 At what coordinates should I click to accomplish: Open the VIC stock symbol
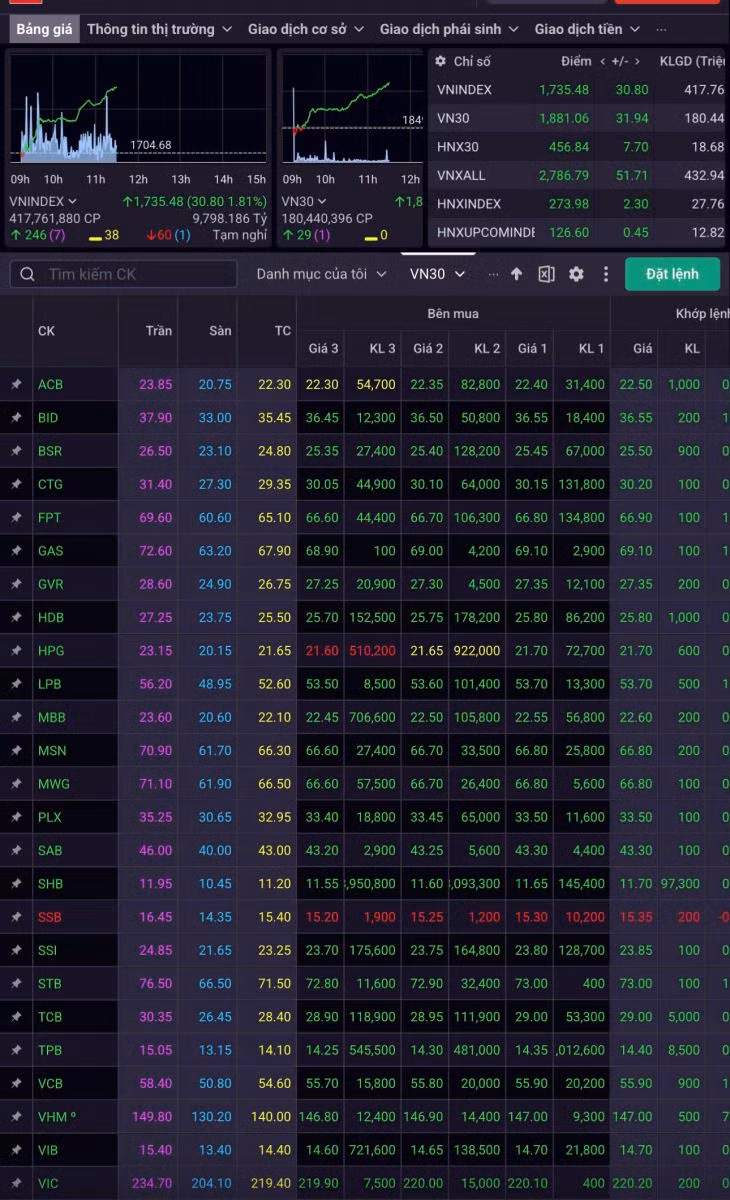(48, 1183)
